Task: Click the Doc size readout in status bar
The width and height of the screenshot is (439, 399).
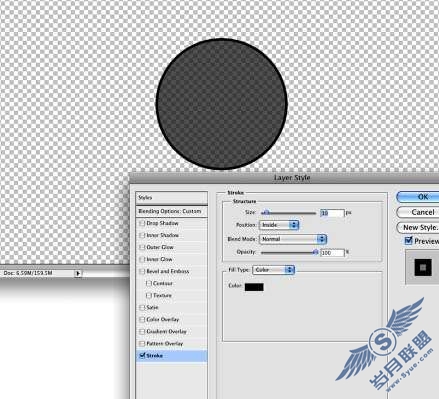Action: click(28, 273)
